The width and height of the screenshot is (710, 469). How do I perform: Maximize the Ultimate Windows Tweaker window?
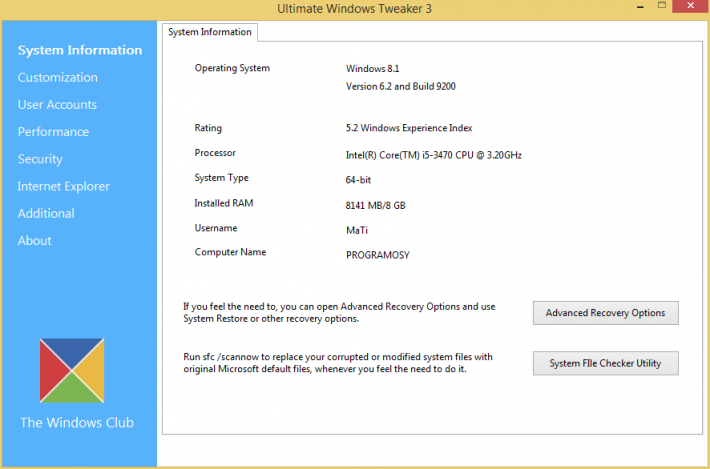(x=662, y=5)
